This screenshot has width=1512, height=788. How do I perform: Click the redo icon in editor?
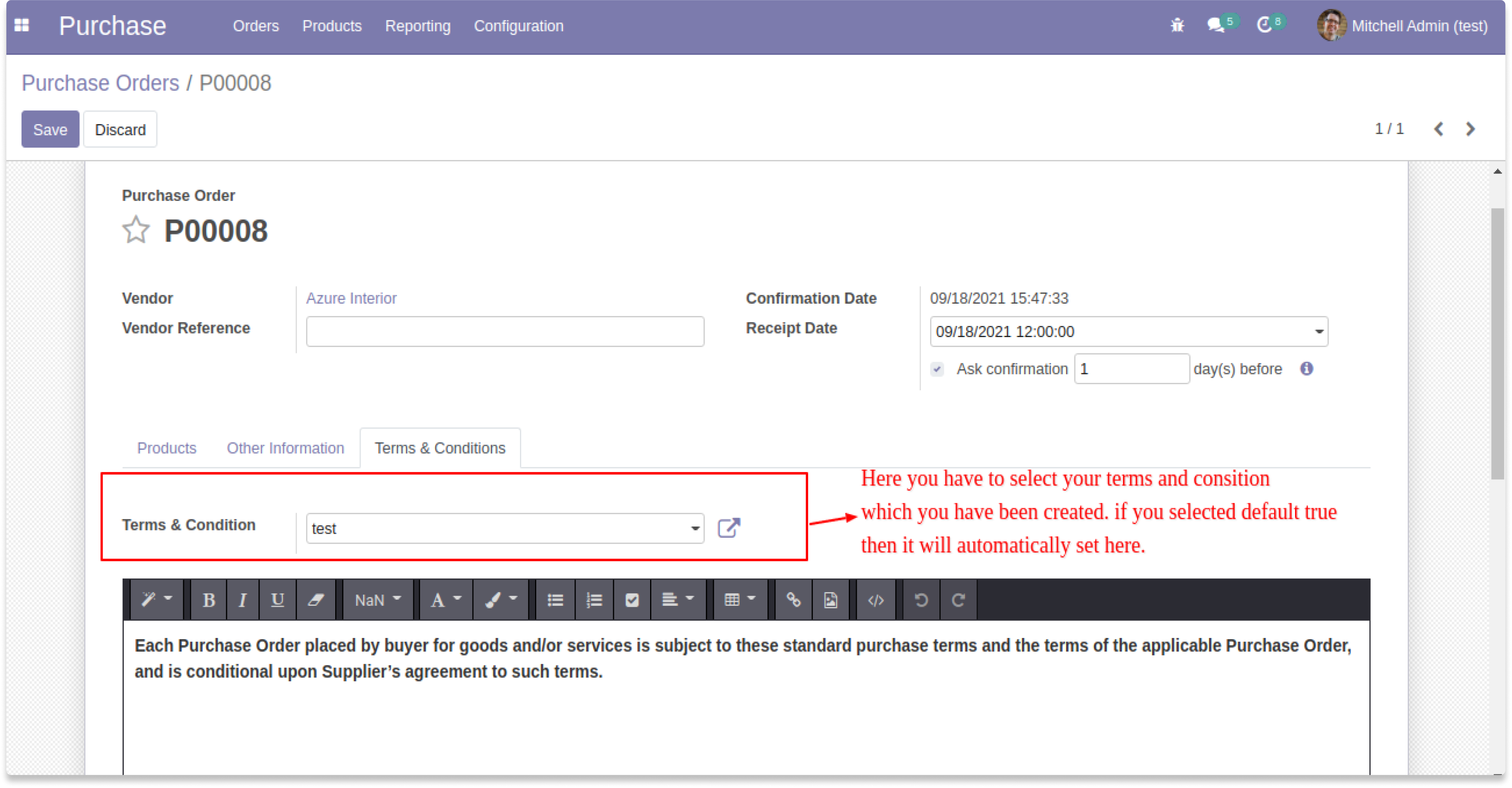958,600
